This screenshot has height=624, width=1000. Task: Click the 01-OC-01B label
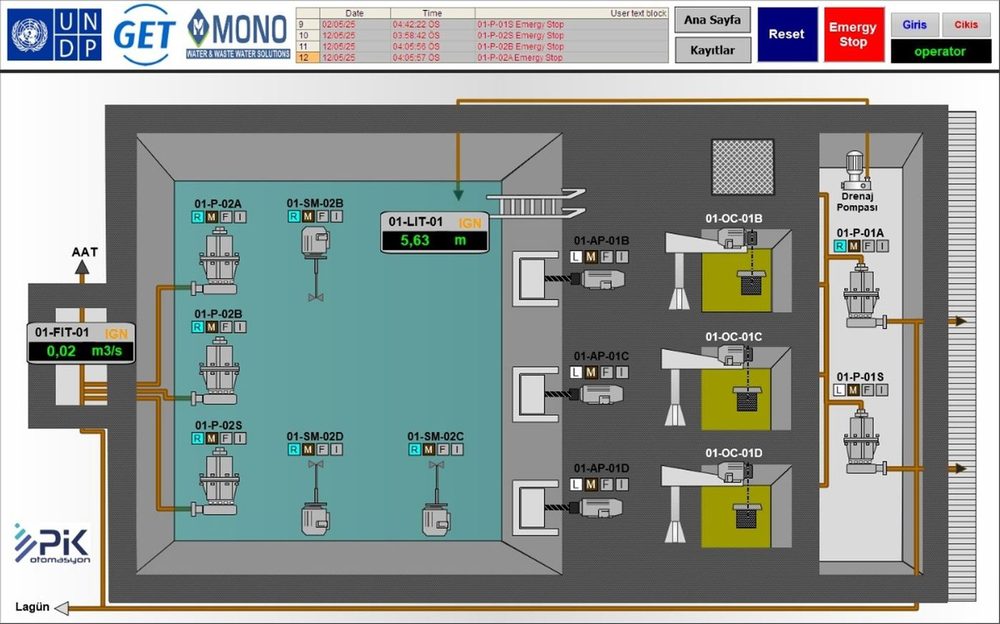(733, 218)
